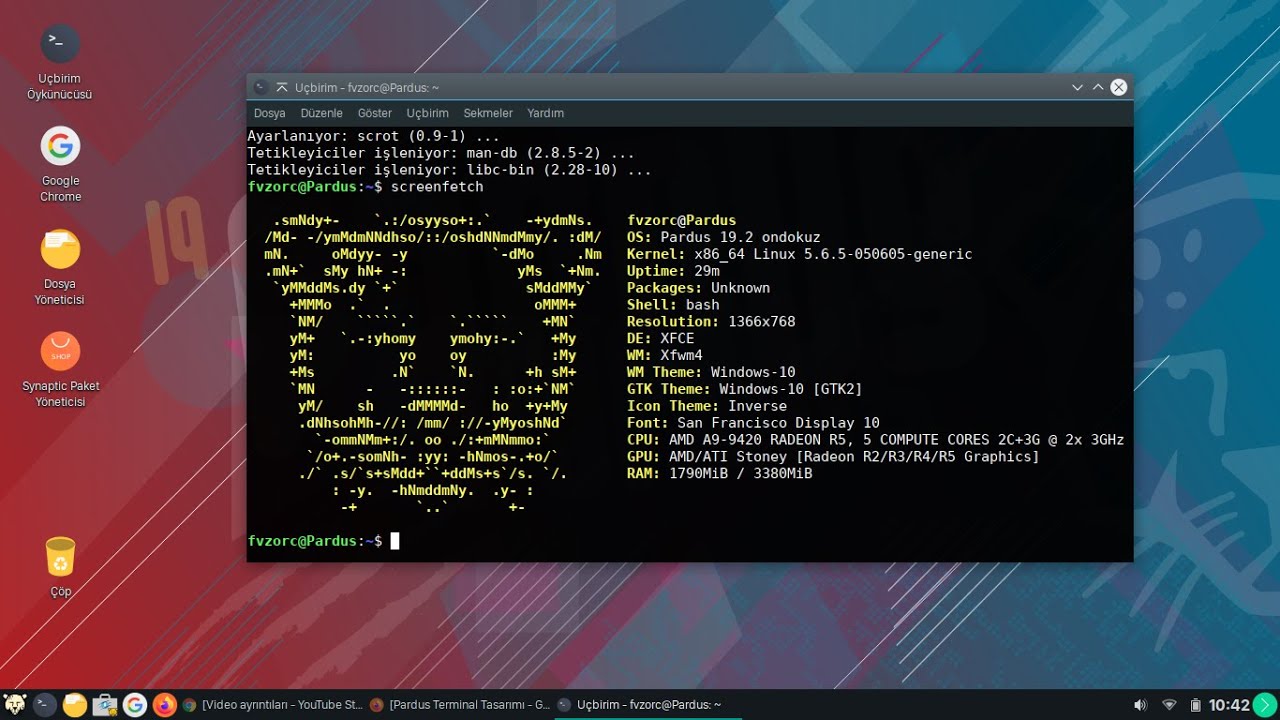
Task: Switch to Pardus Terminal Tasarımı window
Action: (x=460, y=705)
